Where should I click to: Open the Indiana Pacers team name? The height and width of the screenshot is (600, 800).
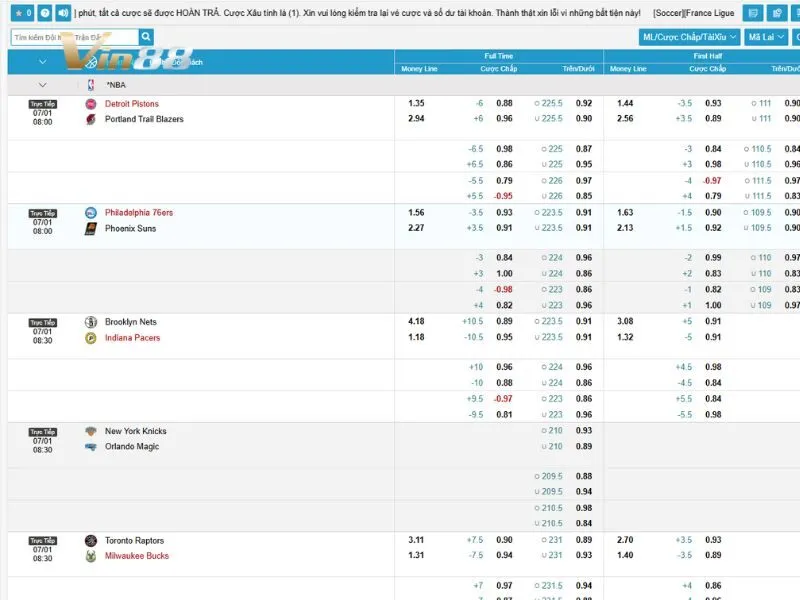132,337
